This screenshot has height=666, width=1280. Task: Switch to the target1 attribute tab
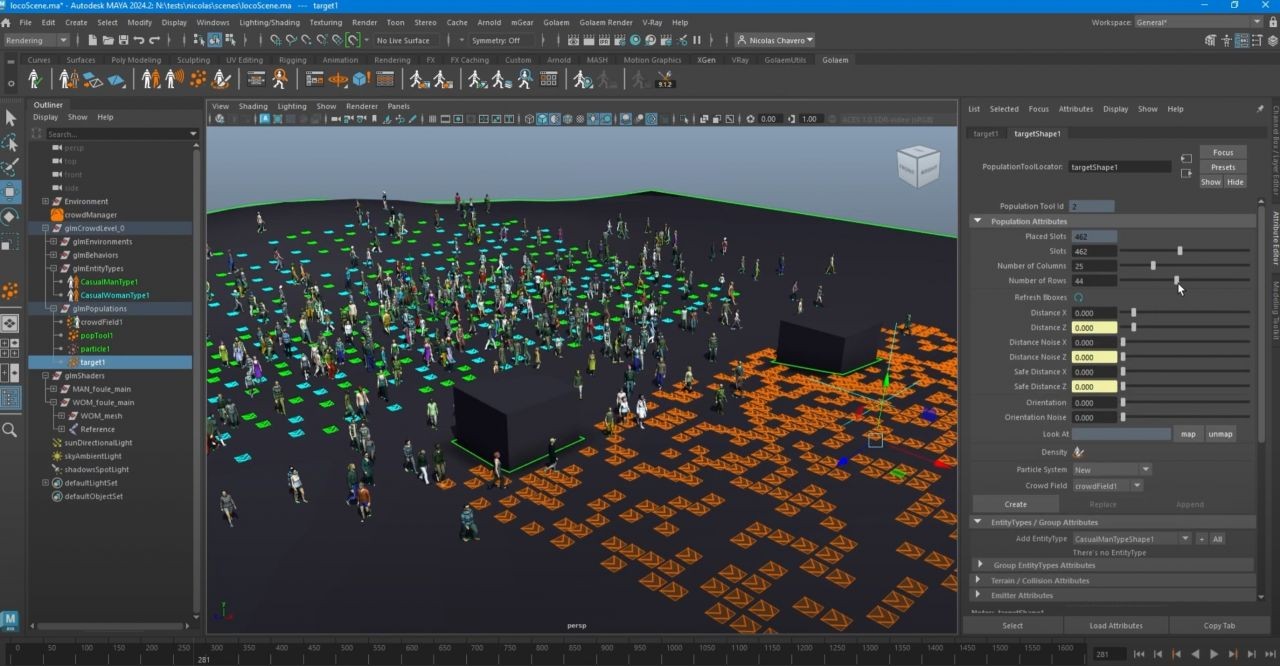pyautogui.click(x=986, y=133)
